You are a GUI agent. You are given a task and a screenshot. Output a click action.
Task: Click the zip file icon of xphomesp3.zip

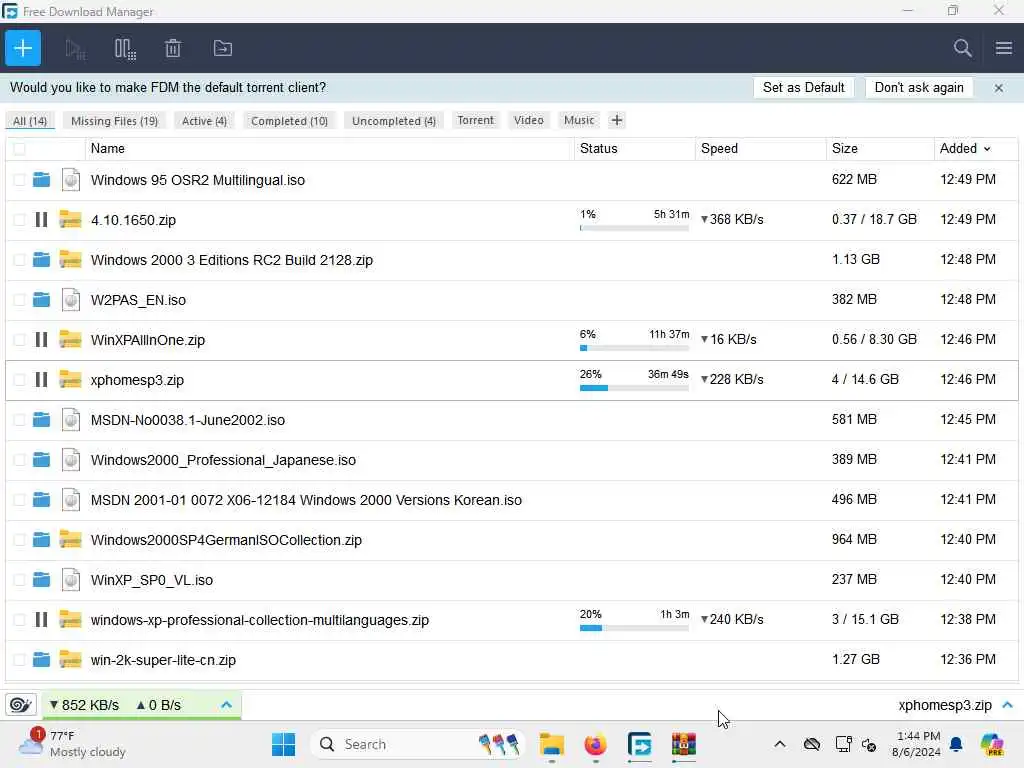[x=71, y=379]
